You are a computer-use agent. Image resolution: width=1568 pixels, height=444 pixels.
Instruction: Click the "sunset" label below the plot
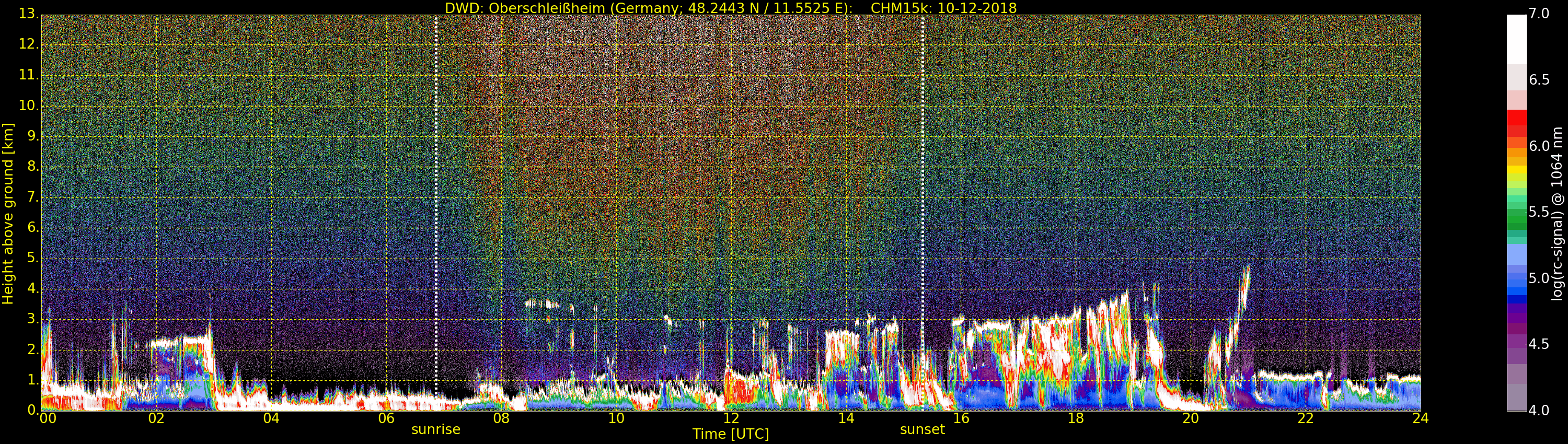pos(922,429)
